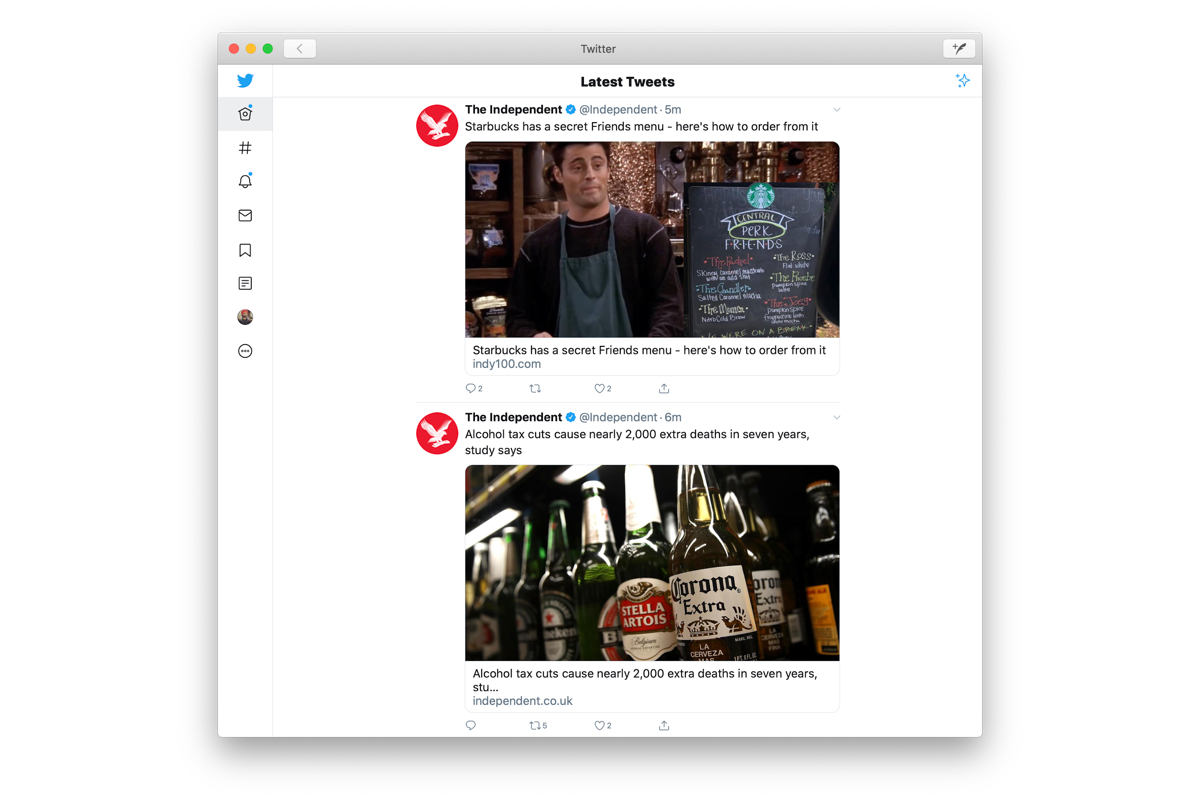Click the sparkle top tweets icon
The height and width of the screenshot is (800, 1200).
(962, 81)
